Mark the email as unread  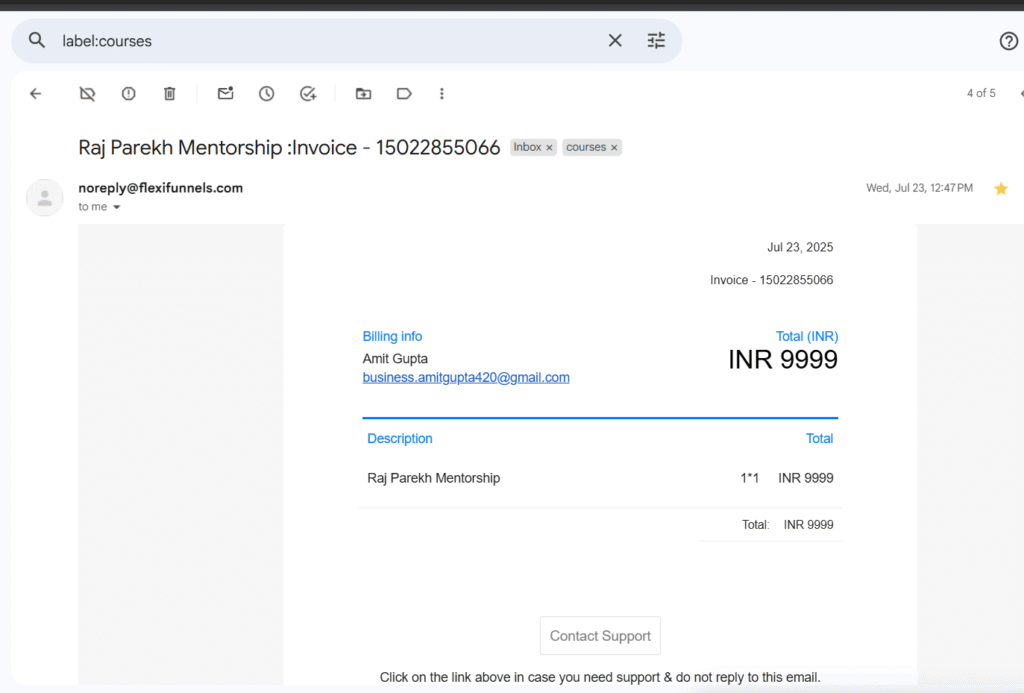click(x=225, y=94)
